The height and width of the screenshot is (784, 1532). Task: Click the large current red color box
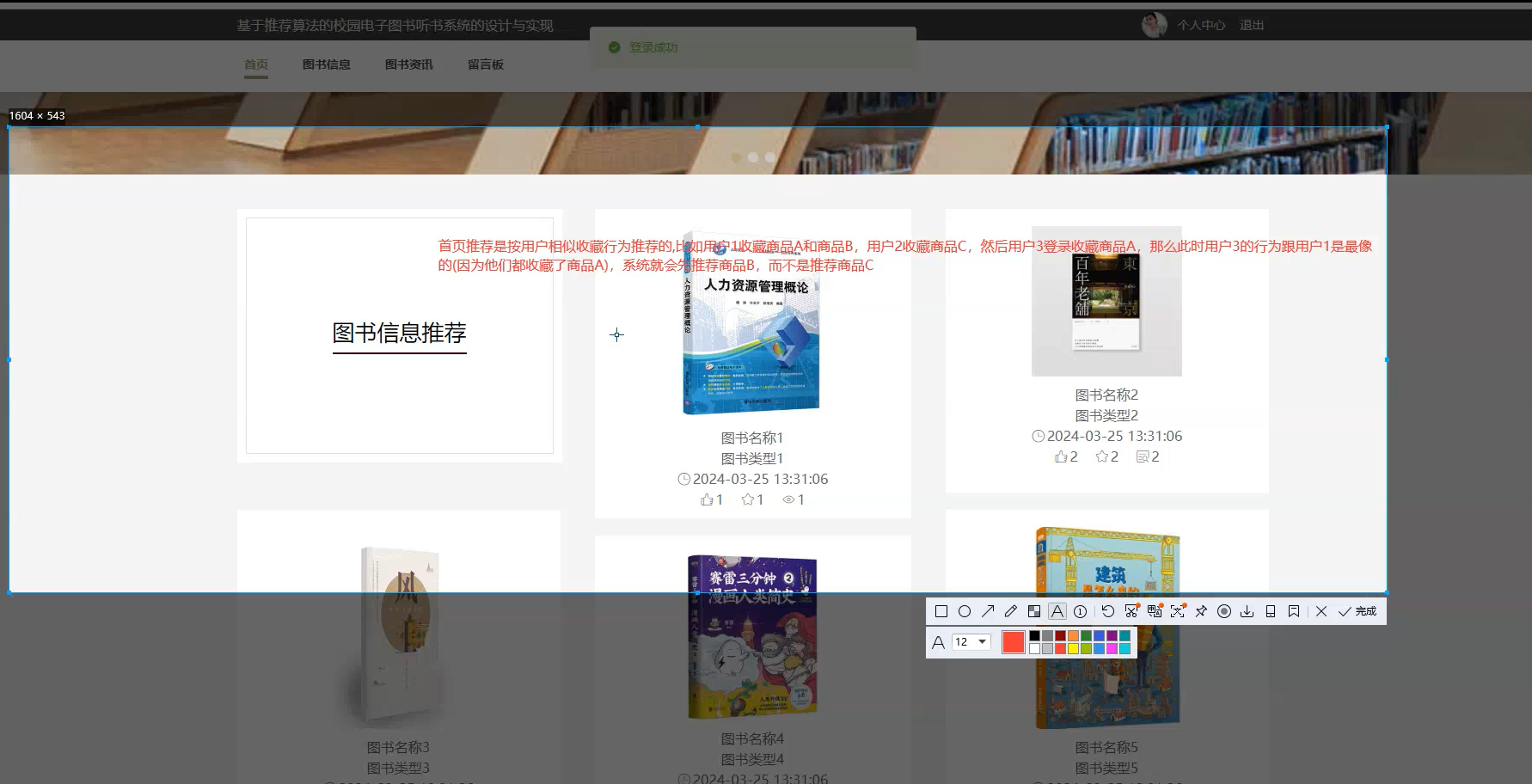point(1014,642)
